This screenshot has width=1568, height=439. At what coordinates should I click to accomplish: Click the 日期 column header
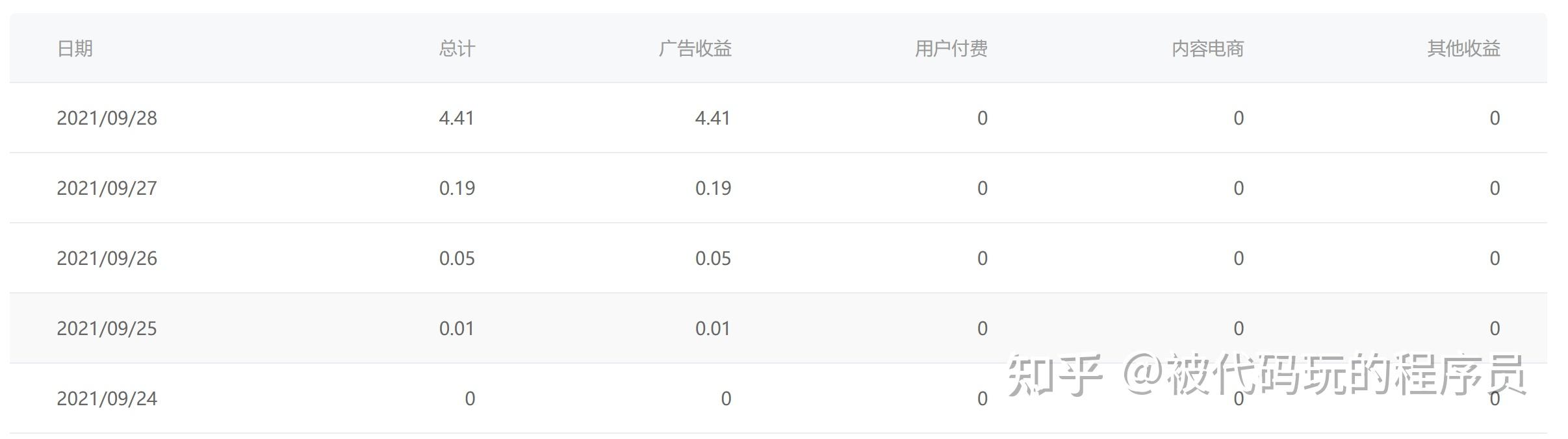(75, 49)
